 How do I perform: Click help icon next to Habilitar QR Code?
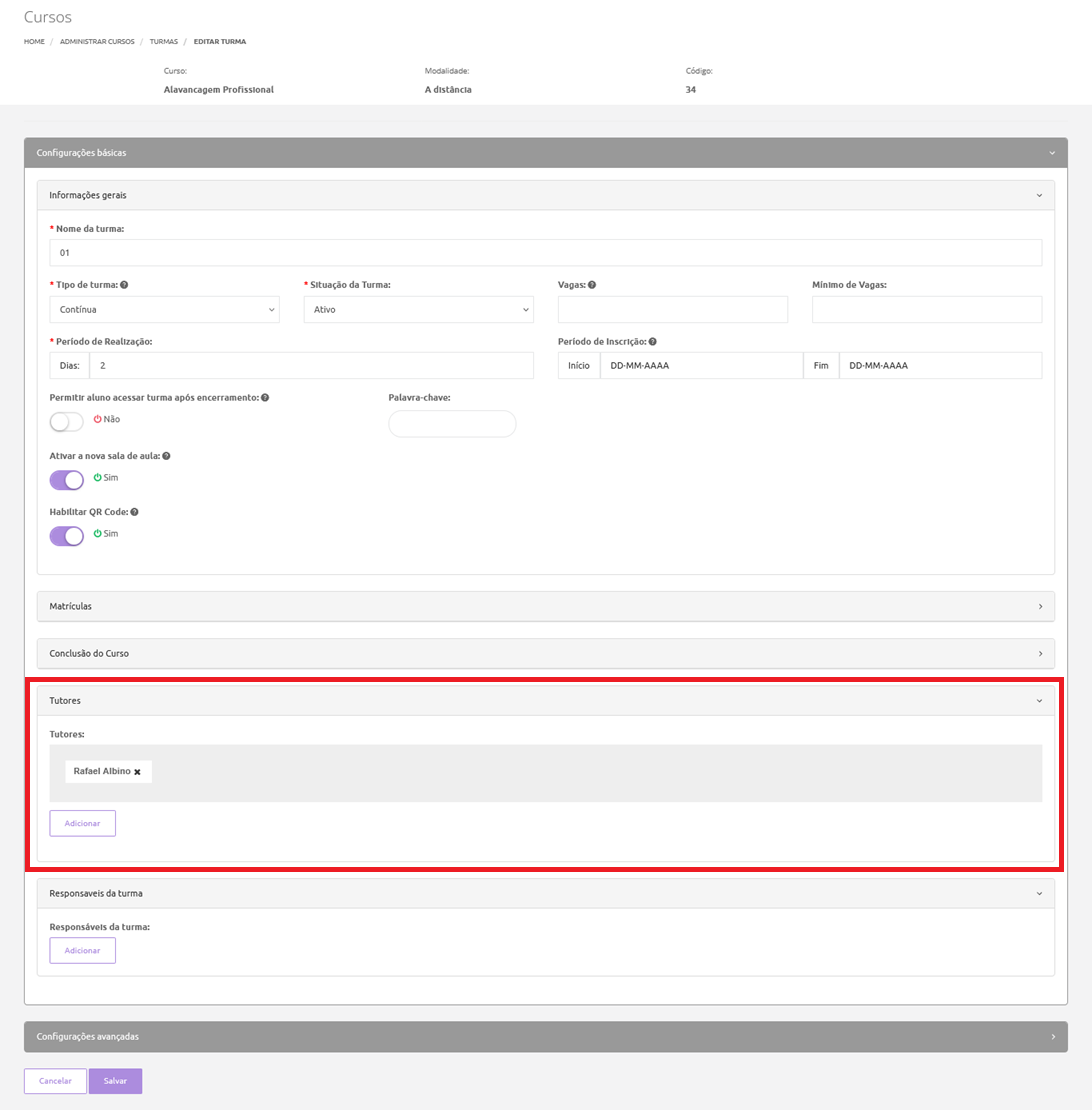click(x=134, y=512)
